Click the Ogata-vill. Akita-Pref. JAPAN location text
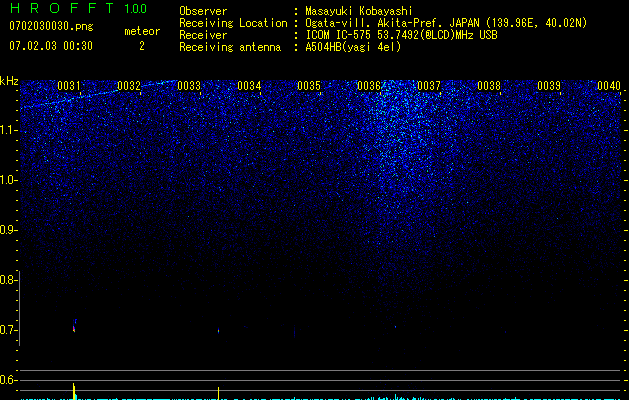The image size is (629, 400). pyautogui.click(x=446, y=23)
